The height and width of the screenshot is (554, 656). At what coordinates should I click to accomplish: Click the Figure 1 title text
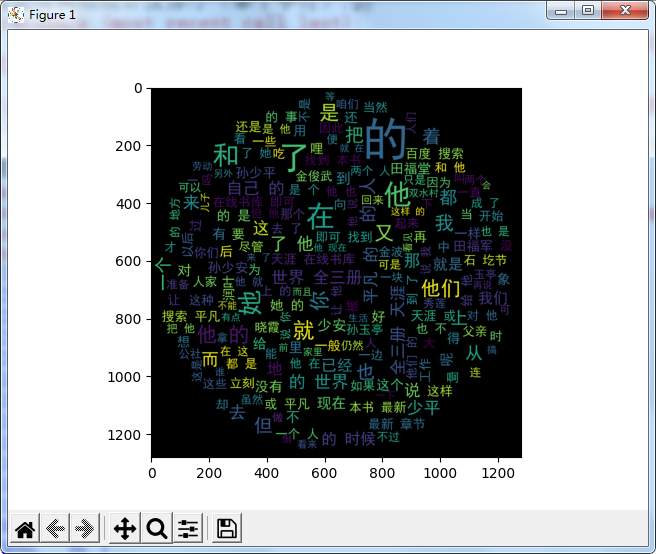pyautogui.click(x=52, y=15)
